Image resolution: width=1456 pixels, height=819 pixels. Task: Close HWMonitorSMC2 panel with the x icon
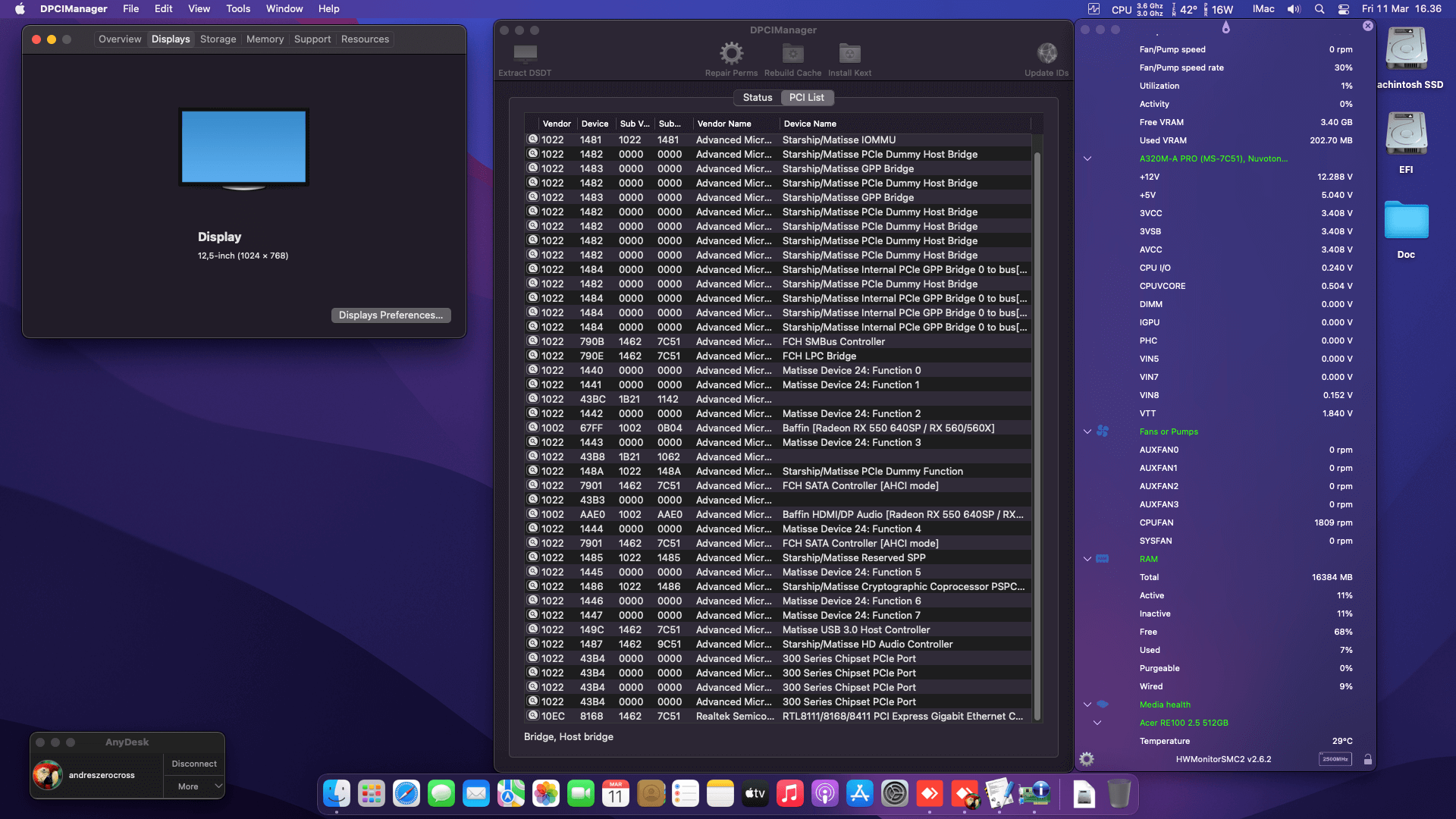pyautogui.click(x=1368, y=26)
